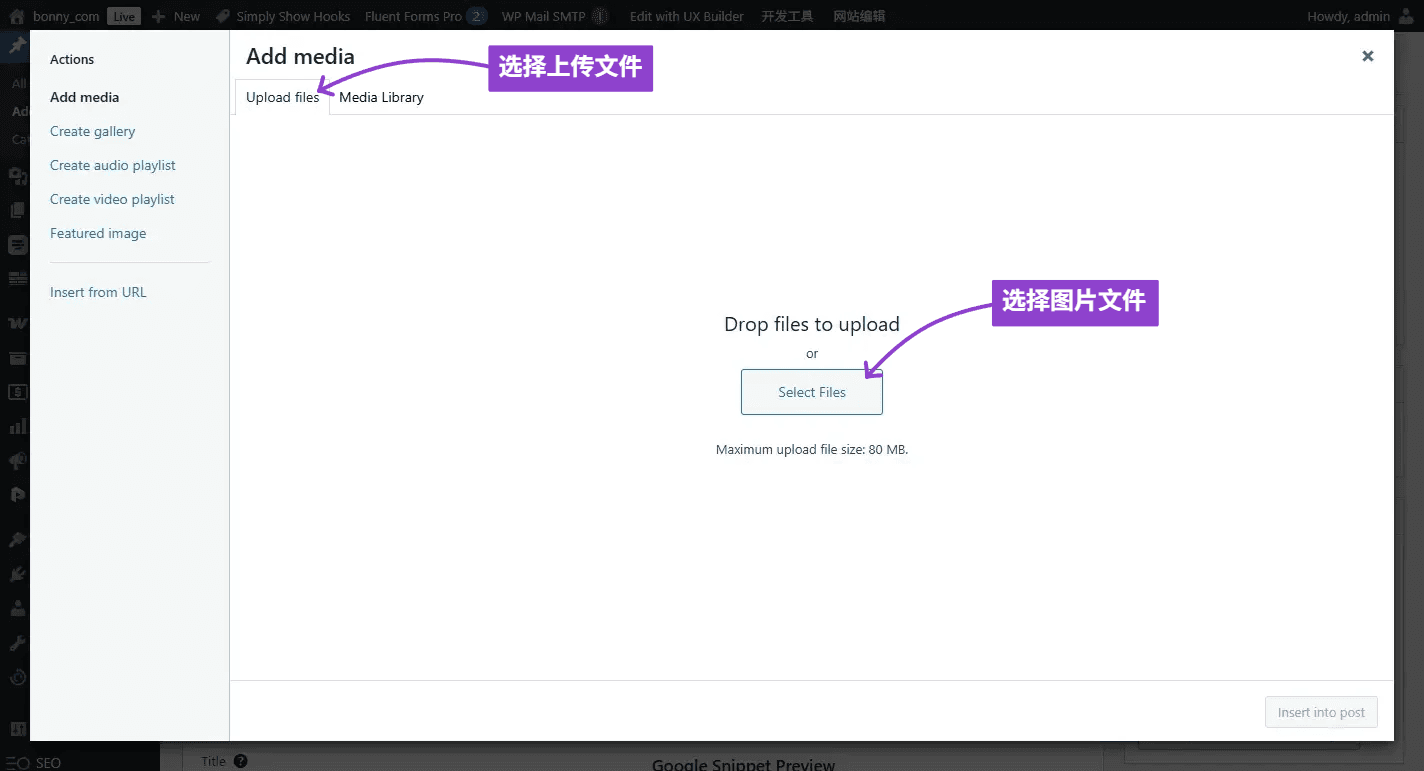Choose Insert from URL option
The image size is (1424, 771).
point(98,292)
